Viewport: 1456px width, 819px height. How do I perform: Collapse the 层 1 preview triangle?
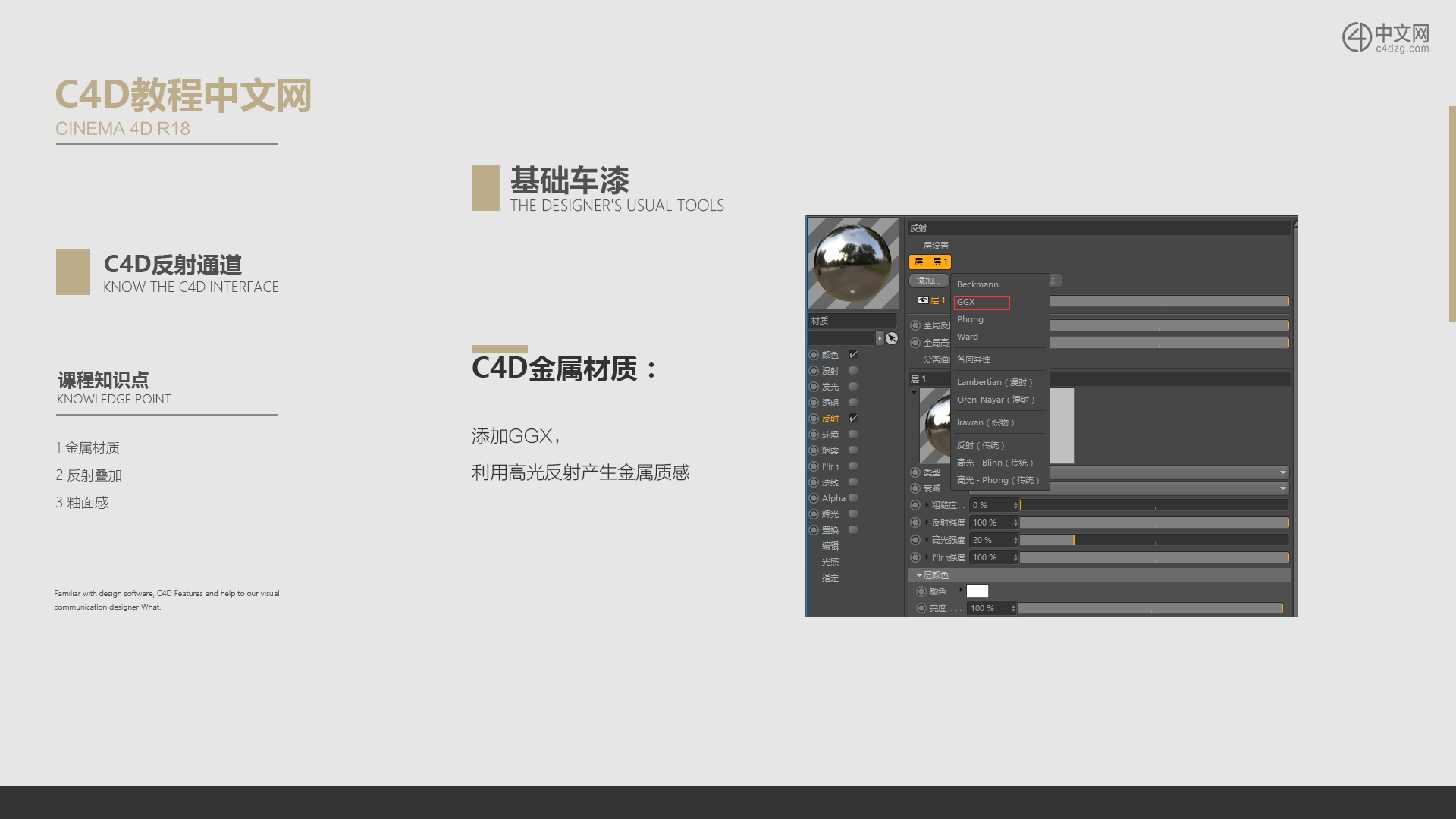tap(915, 392)
